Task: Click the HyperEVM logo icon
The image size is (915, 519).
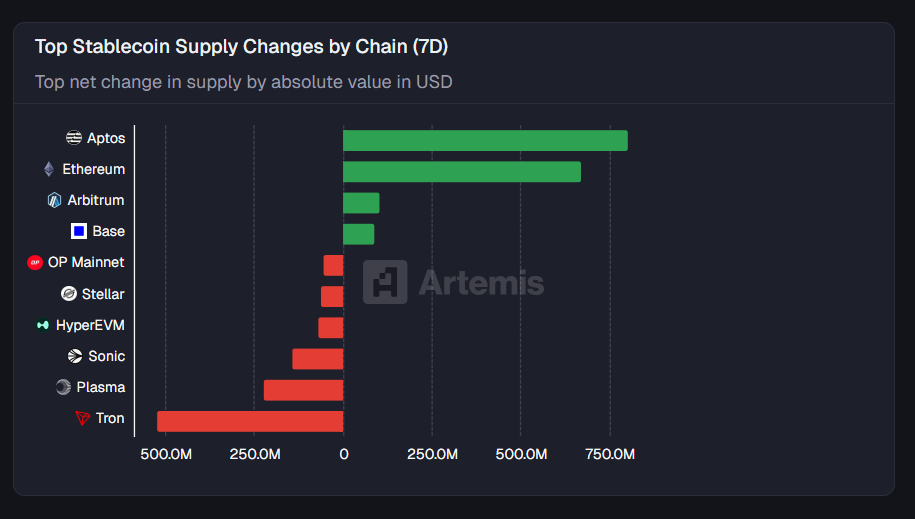Action: [43, 325]
